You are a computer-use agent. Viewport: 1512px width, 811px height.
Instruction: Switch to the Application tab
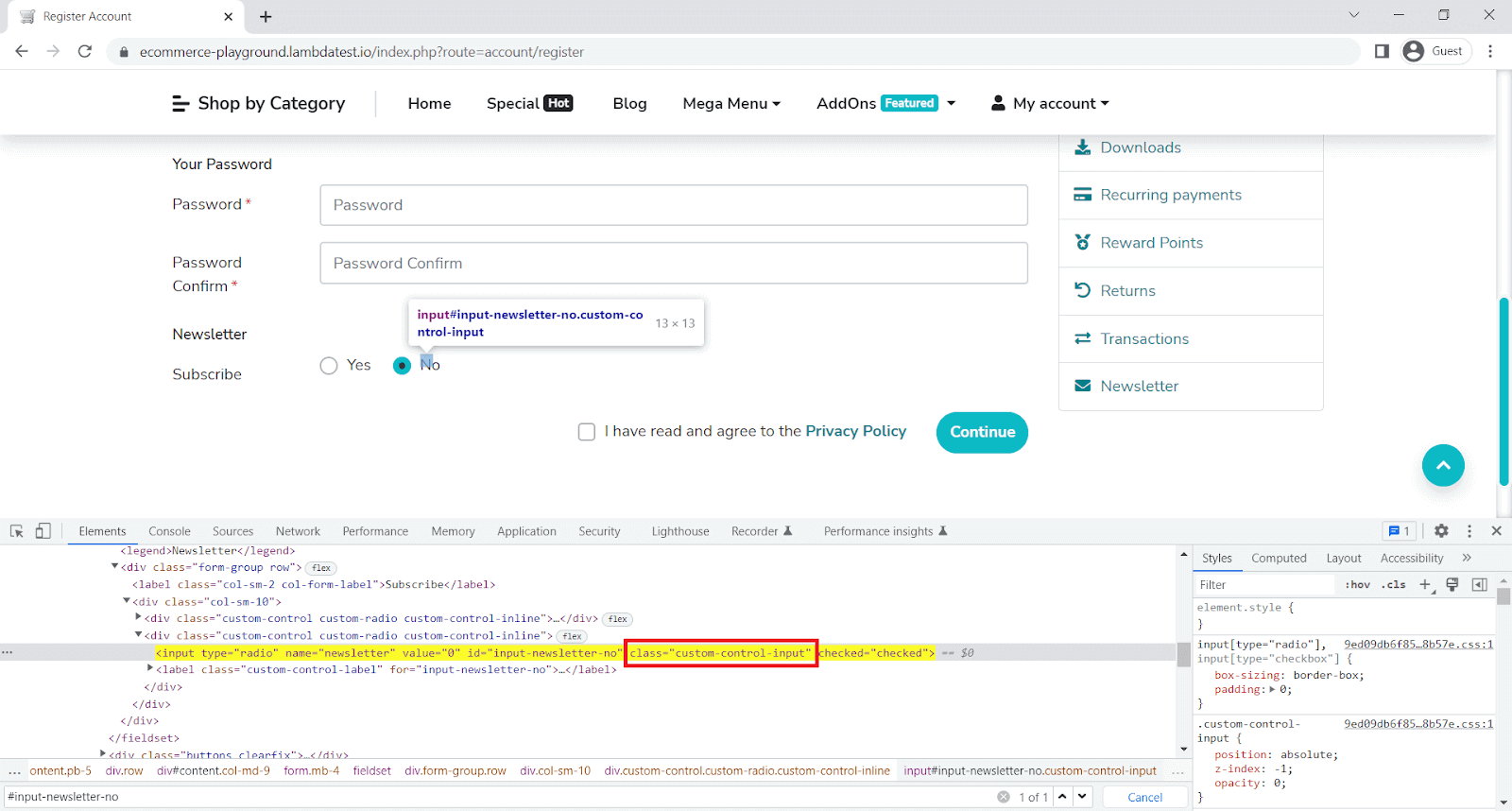(526, 531)
